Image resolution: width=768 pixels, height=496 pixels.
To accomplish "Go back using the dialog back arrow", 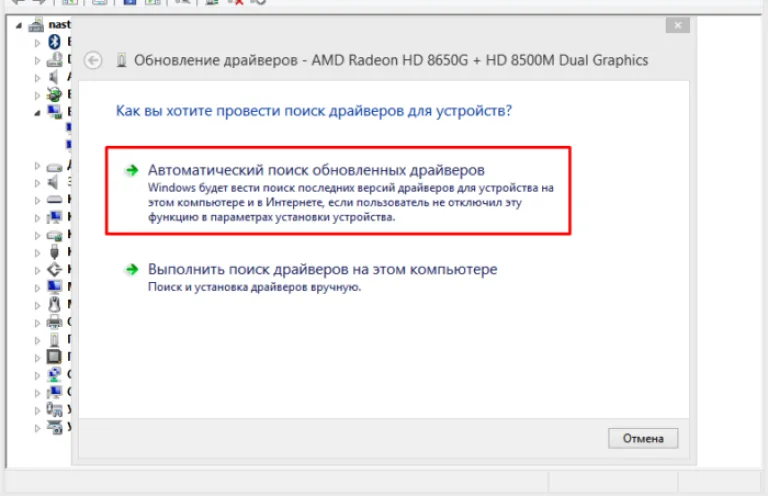I will [x=93, y=60].
